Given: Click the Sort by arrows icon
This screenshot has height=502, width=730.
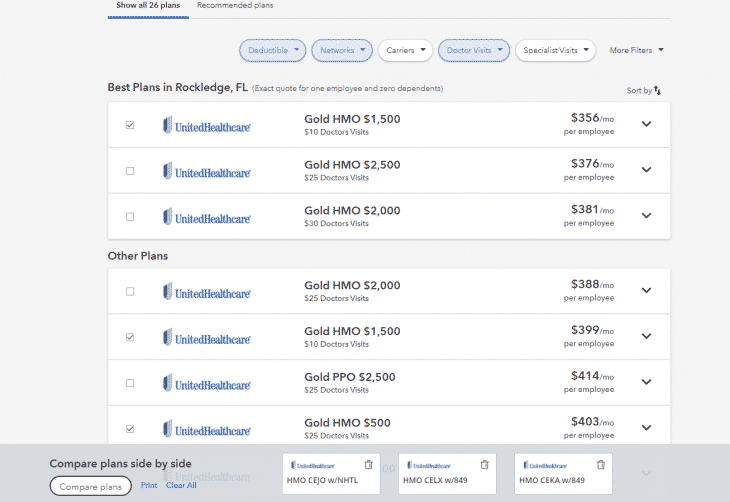Looking at the screenshot, I should pyautogui.click(x=657, y=90).
